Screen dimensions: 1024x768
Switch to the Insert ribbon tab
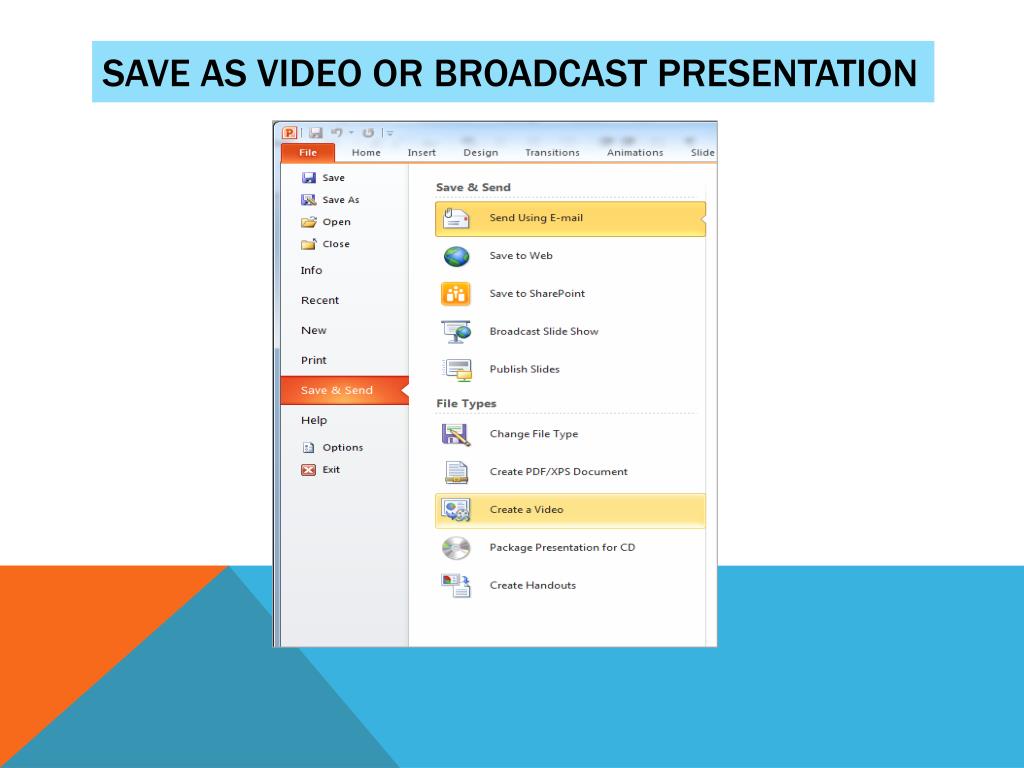click(x=421, y=152)
